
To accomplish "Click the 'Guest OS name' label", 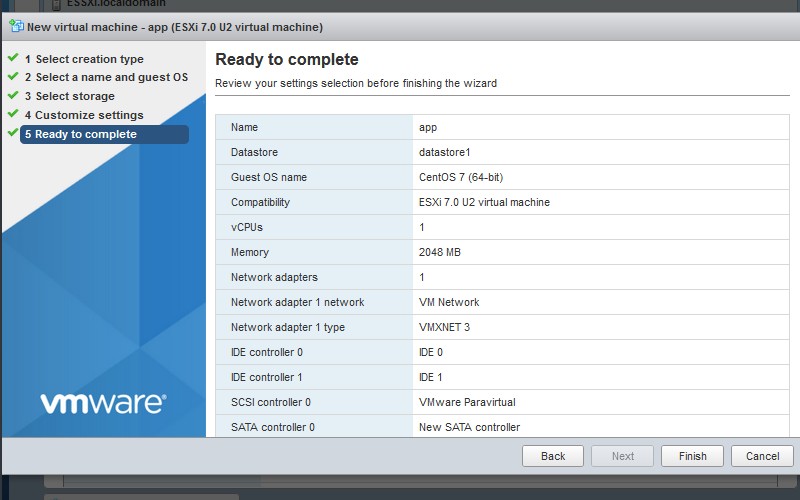I will pos(269,177).
